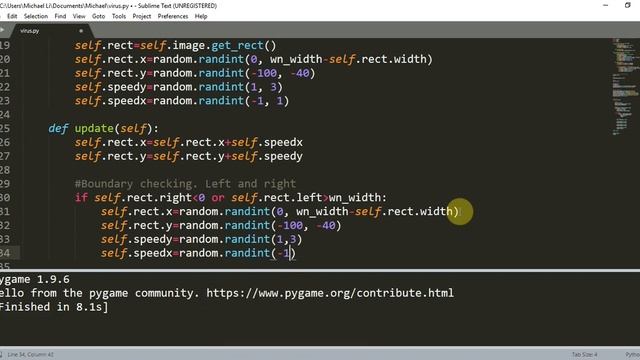This screenshot has width=640, height=360.
Task: Click the '#Boundary checking' comment line
Action: 185,184
